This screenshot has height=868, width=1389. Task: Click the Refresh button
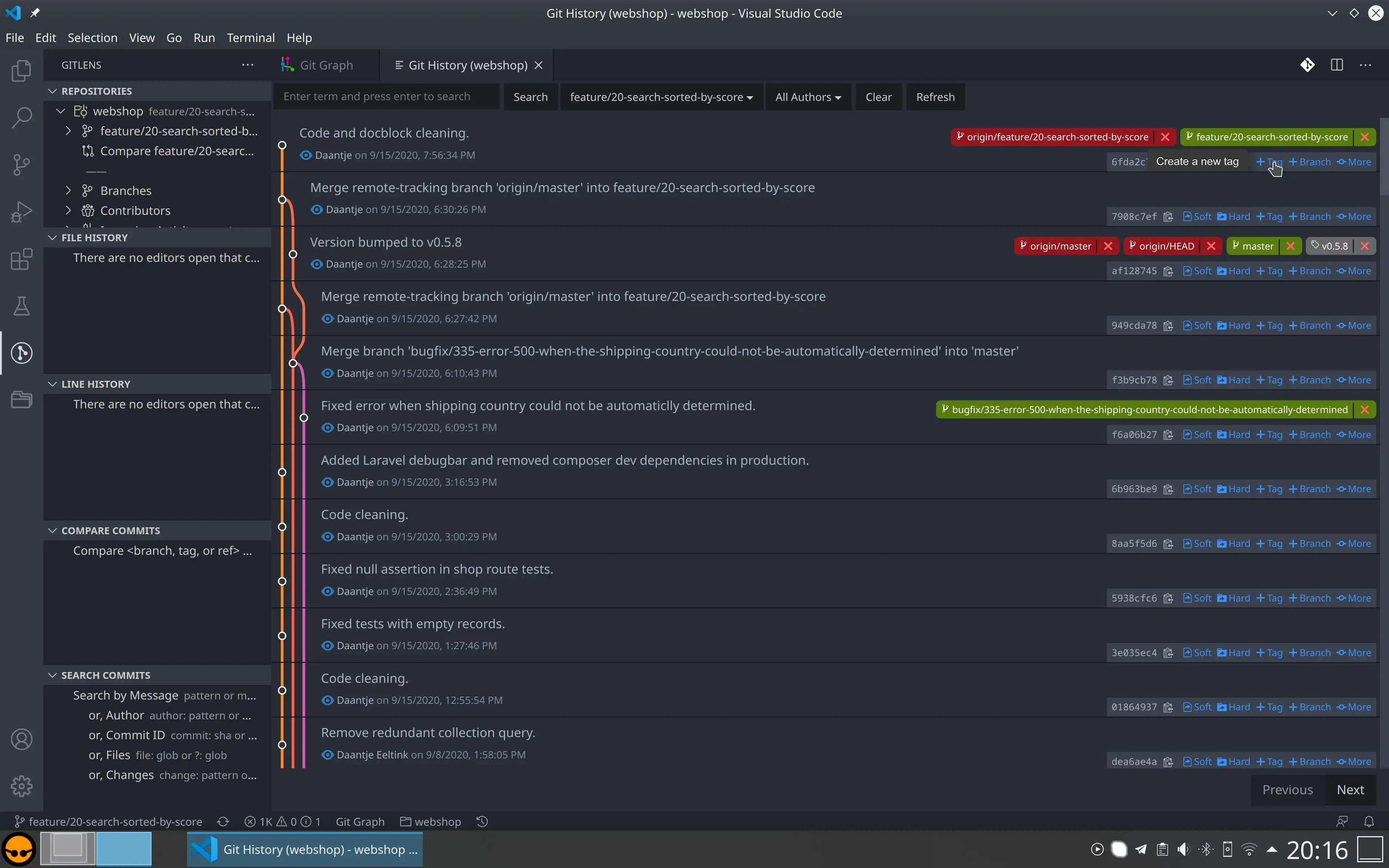[935, 97]
